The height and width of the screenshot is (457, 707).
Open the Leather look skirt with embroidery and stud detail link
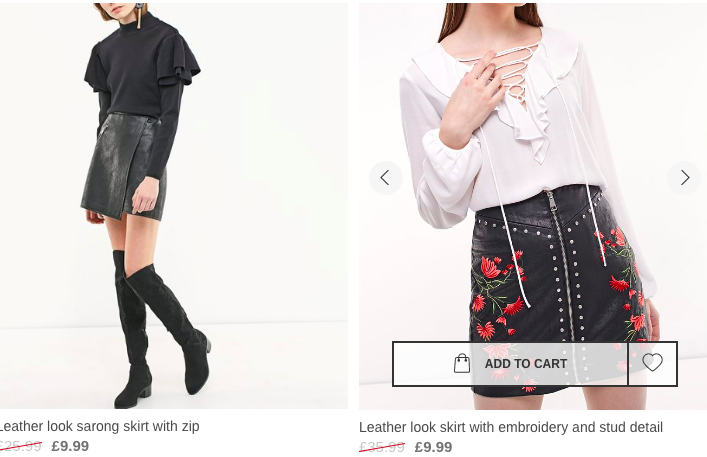511,427
